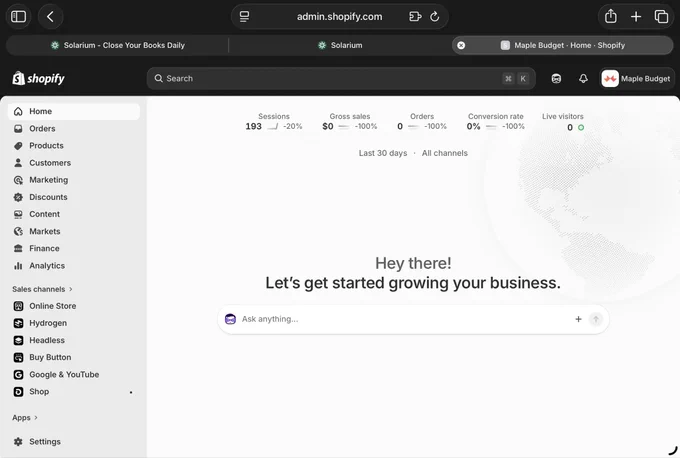This screenshot has height=458, width=680.
Task: Click the Content icon in sidebar
Action: click(18, 214)
